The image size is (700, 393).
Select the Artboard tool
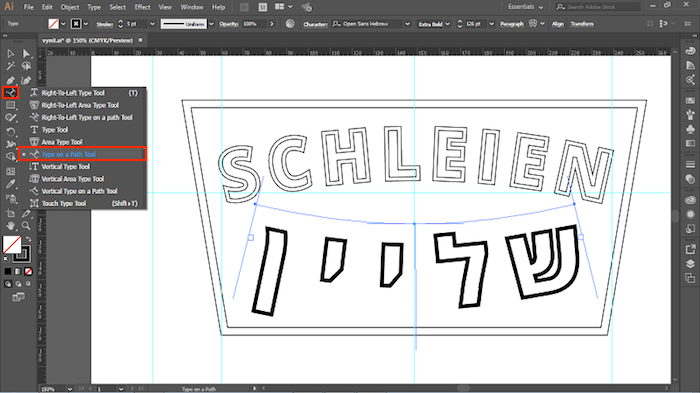10,213
